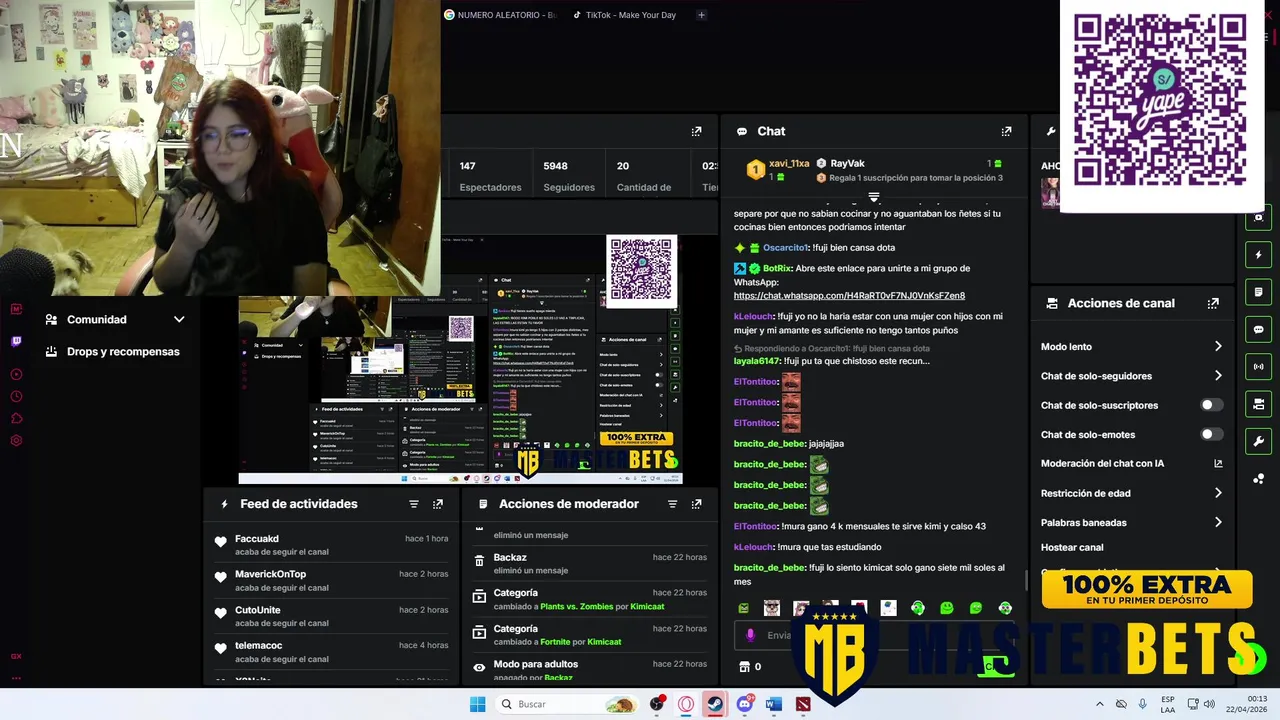The width and height of the screenshot is (1280, 720).
Task: Click the wrench tools icon in right rail
Action: 1258,441
